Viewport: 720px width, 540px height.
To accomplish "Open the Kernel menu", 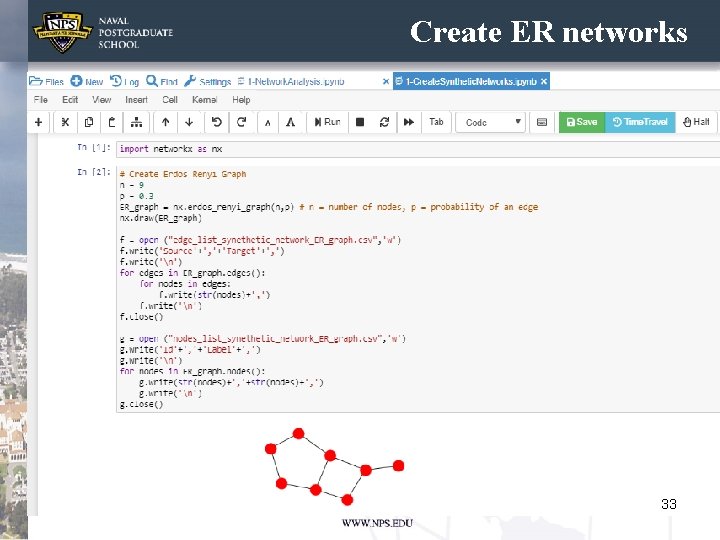I will (x=204, y=100).
